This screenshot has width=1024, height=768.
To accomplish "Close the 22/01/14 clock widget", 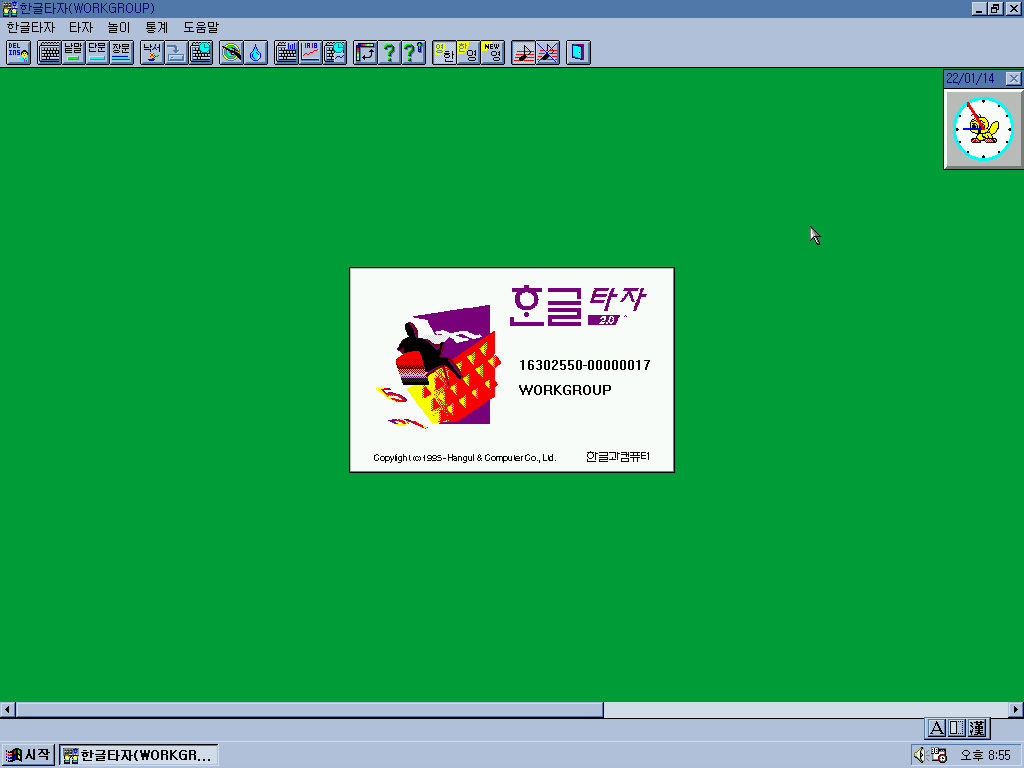I will 1013,78.
